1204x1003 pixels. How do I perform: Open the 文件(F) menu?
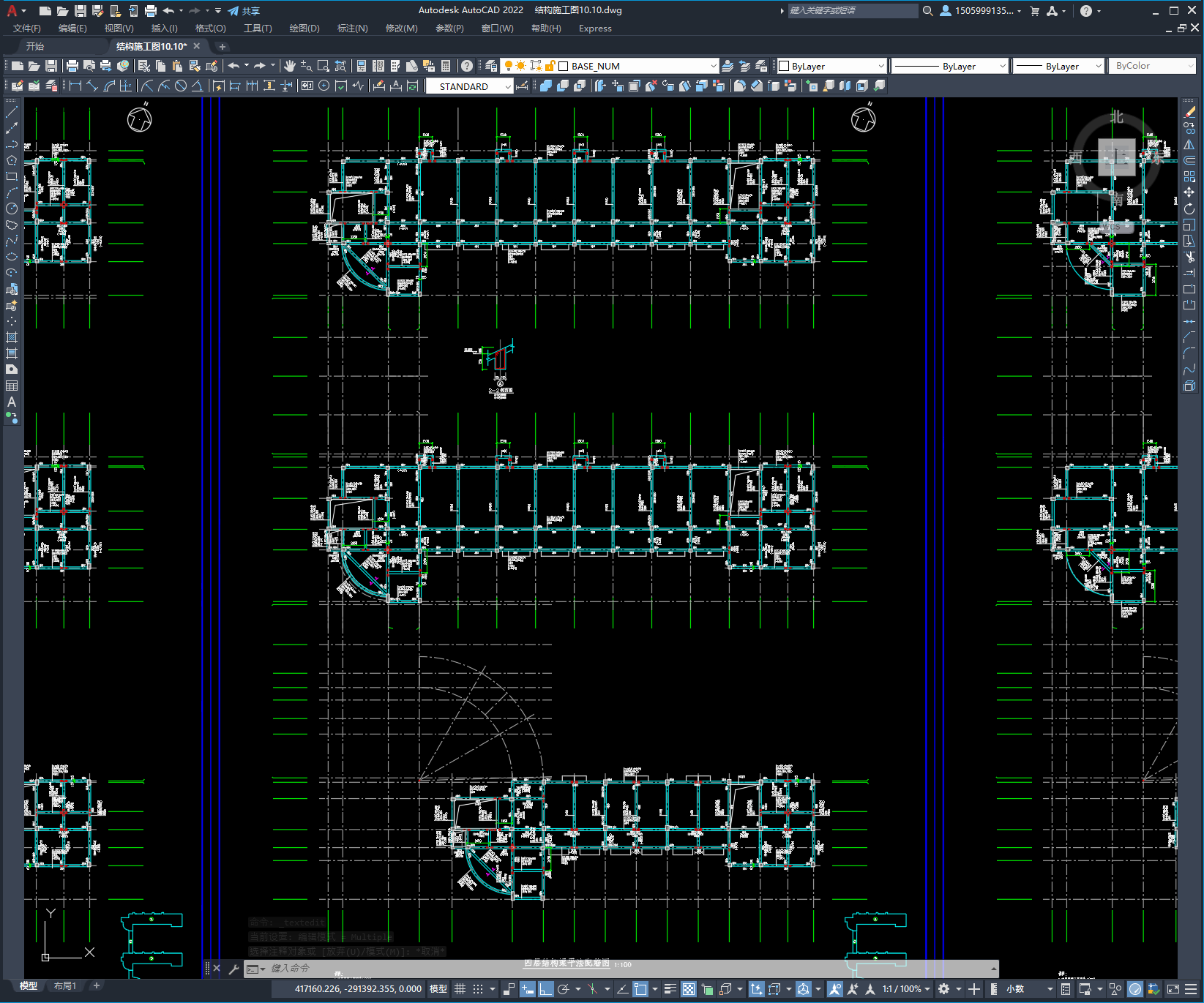click(27, 29)
